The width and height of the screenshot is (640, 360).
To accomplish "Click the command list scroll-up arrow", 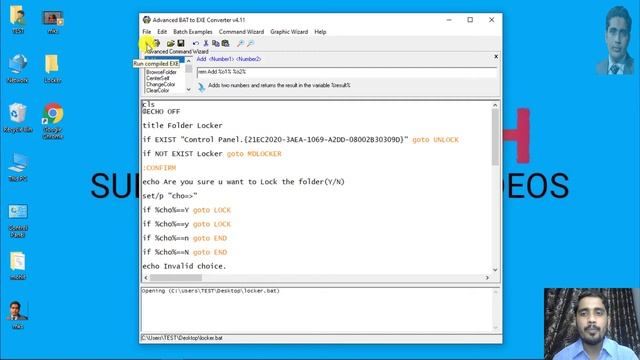I will [188, 61].
